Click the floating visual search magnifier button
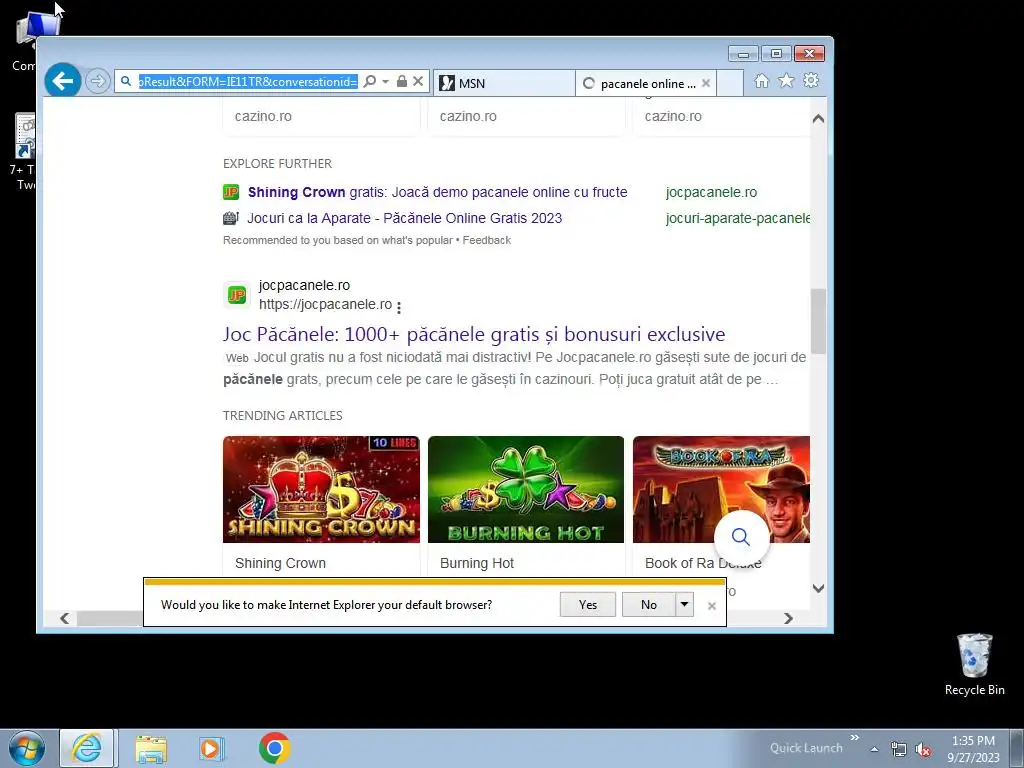The height and width of the screenshot is (768, 1024). click(x=741, y=537)
